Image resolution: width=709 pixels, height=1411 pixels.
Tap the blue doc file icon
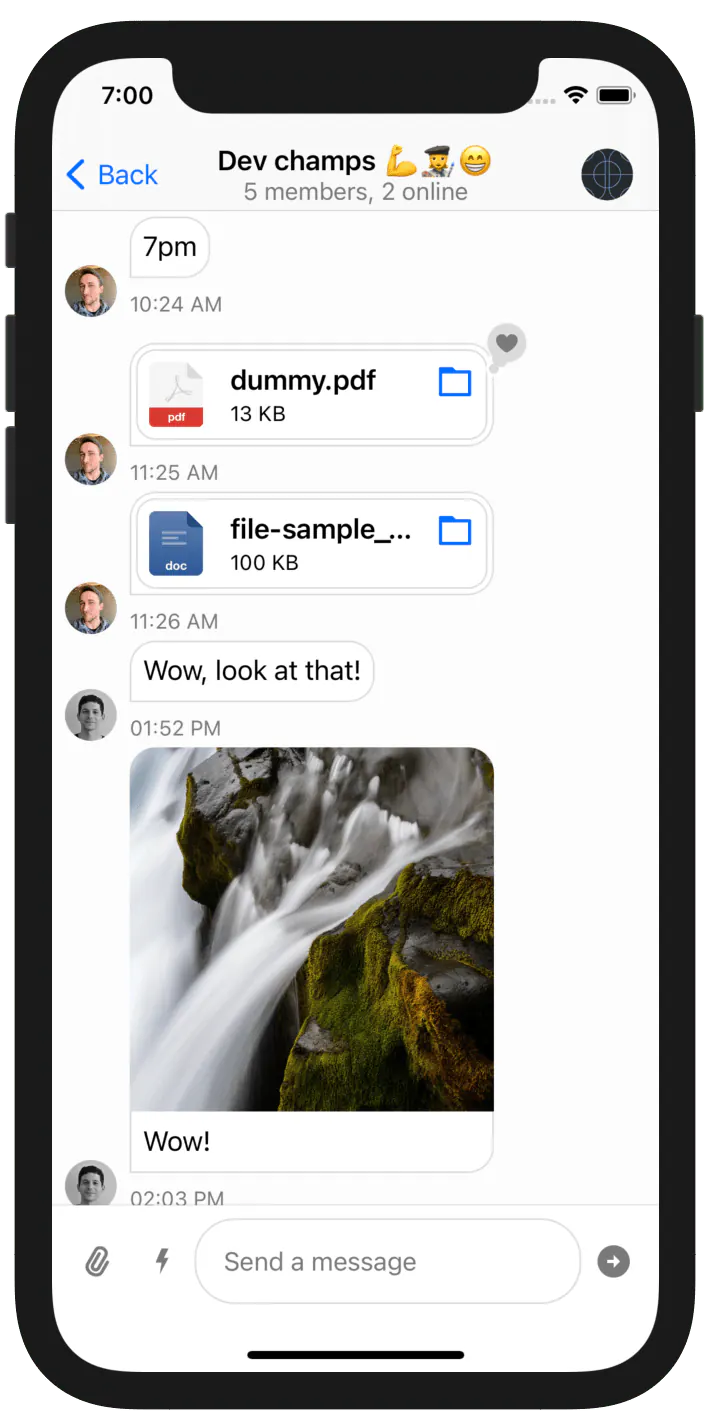tap(176, 543)
